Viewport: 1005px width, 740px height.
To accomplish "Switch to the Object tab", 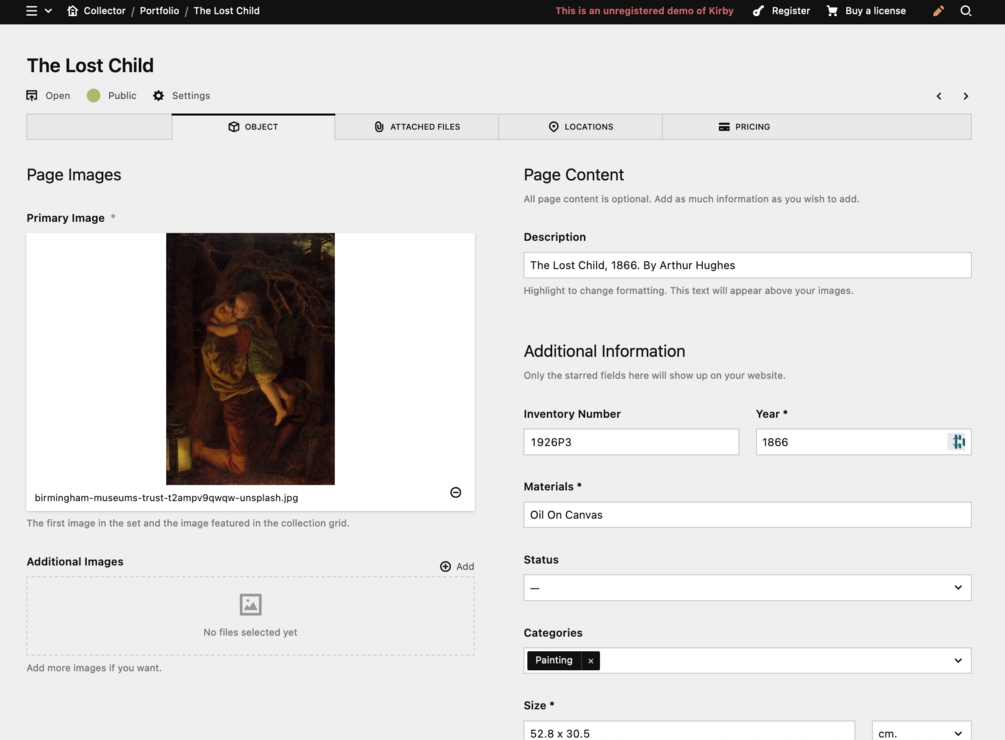I will (253, 127).
